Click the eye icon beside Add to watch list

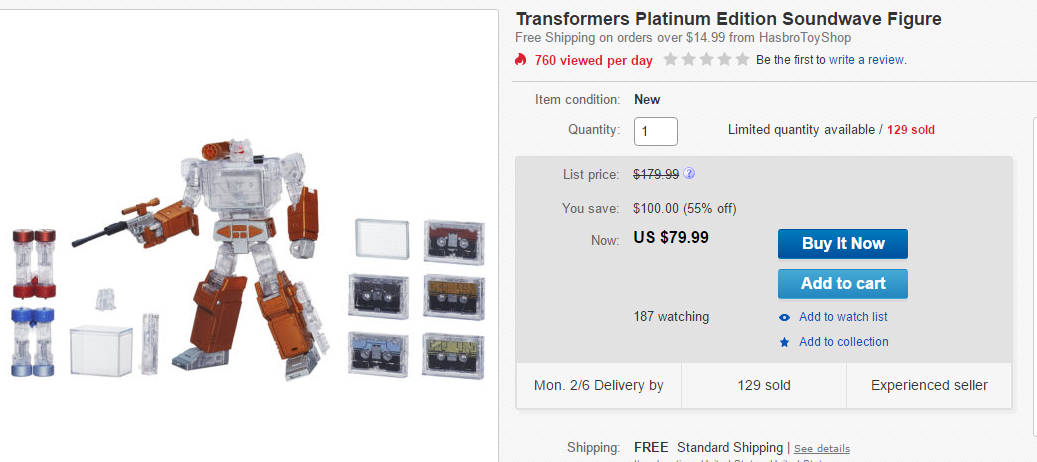[785, 318]
